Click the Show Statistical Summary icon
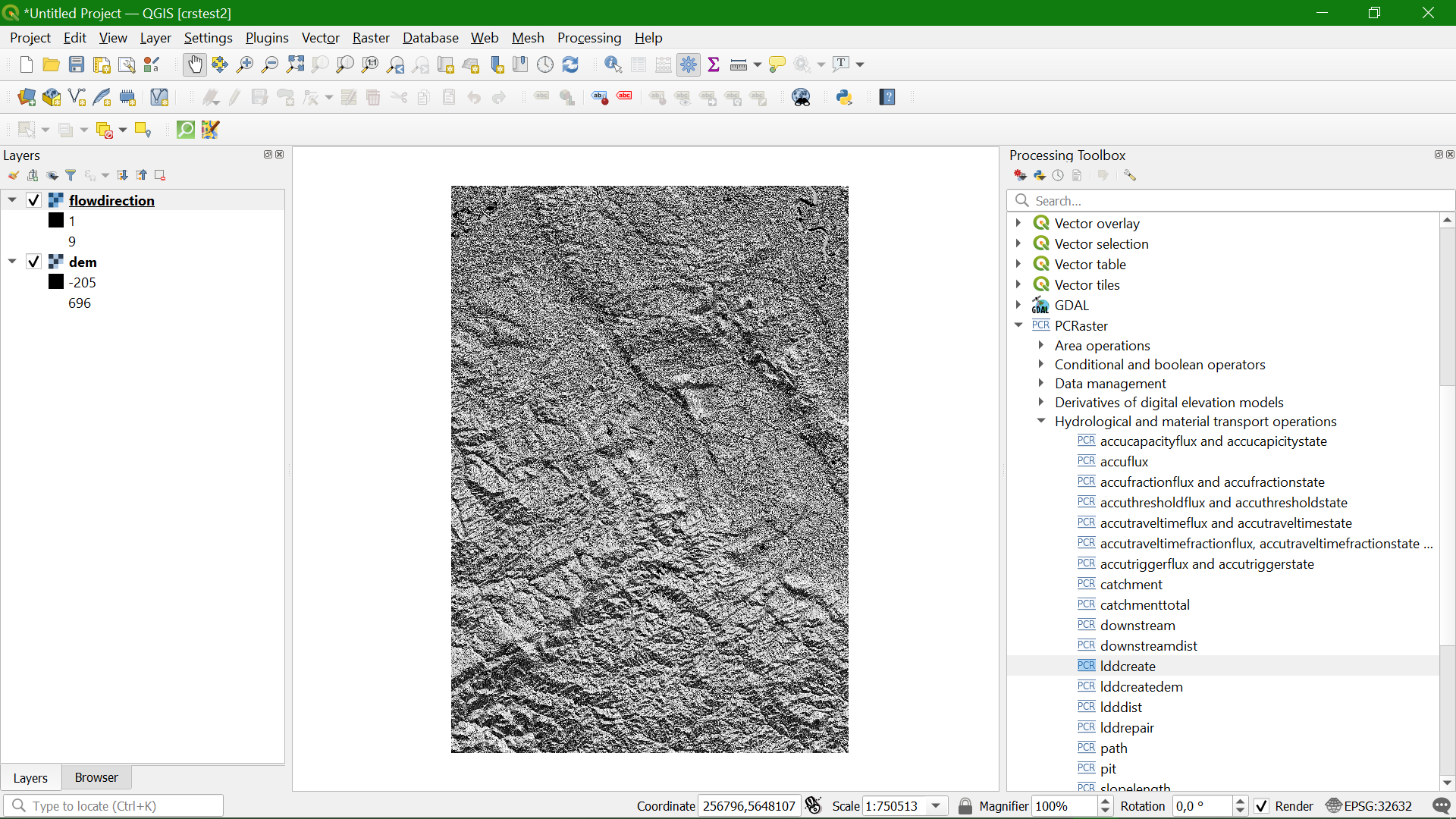This screenshot has height=819, width=1456. click(714, 64)
